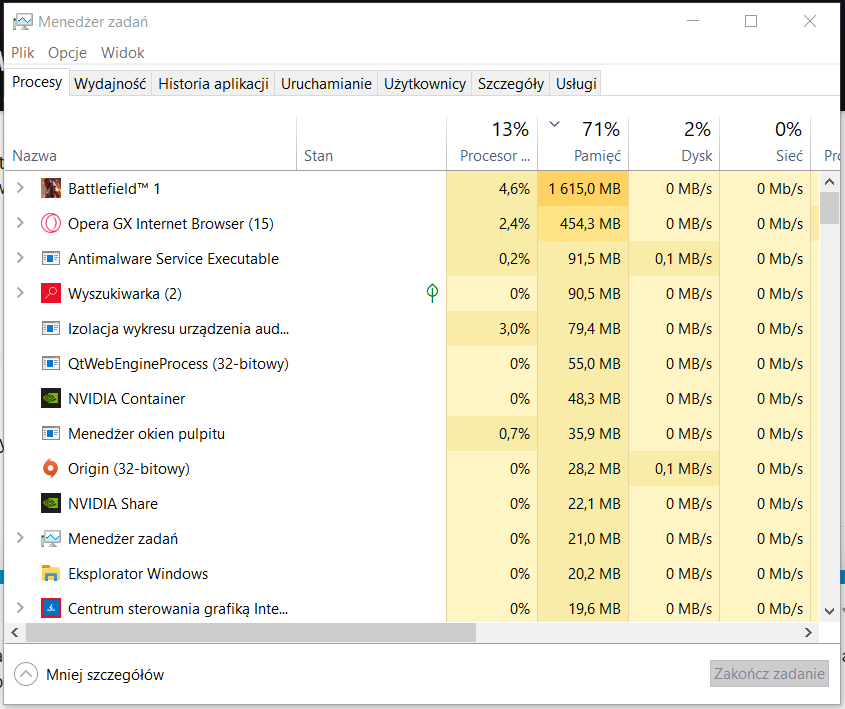
Task: Click the NVIDIA Share icon
Action: (x=51, y=503)
